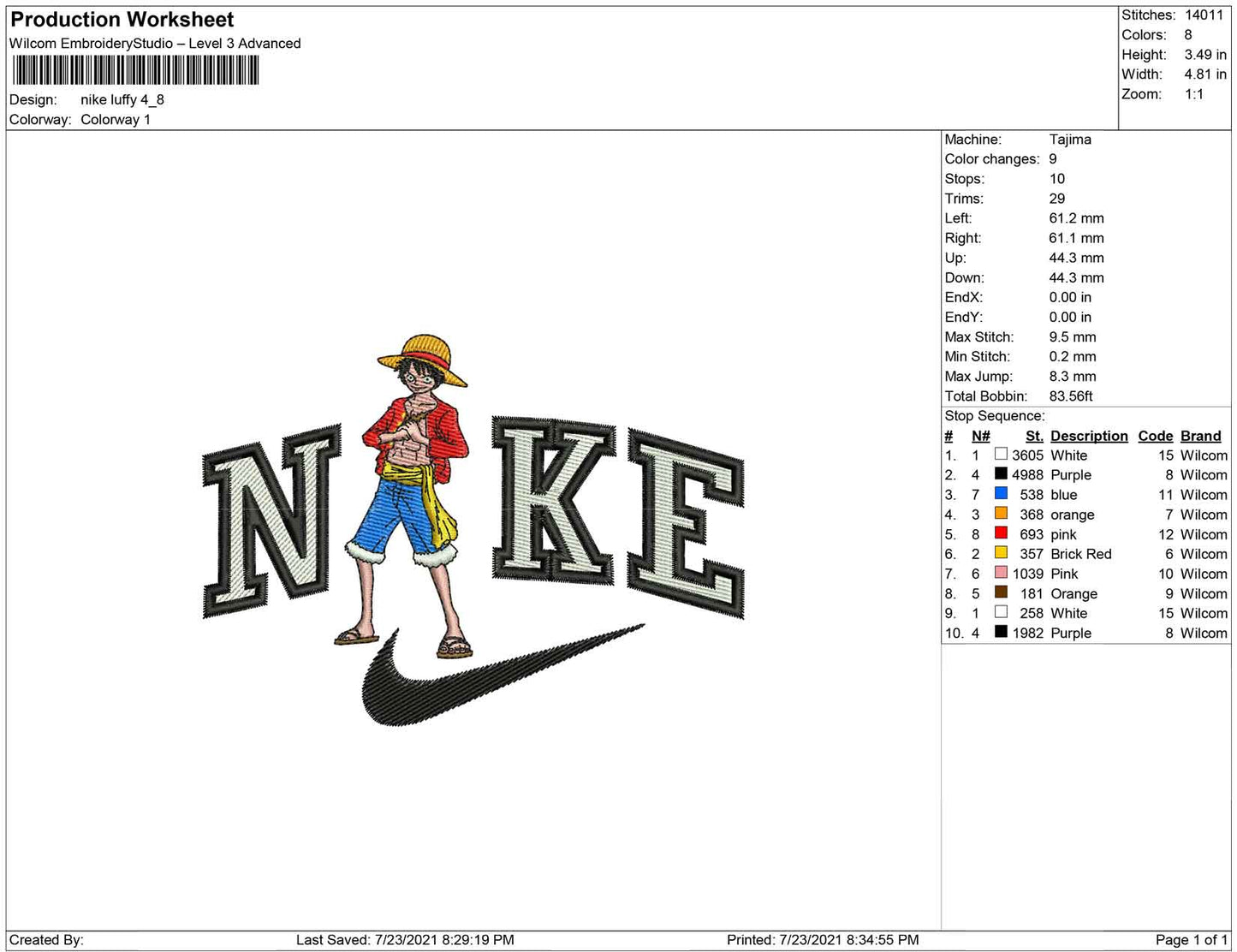Click the "Description" column header
Screen dimensions: 1237x952
pos(1090,436)
